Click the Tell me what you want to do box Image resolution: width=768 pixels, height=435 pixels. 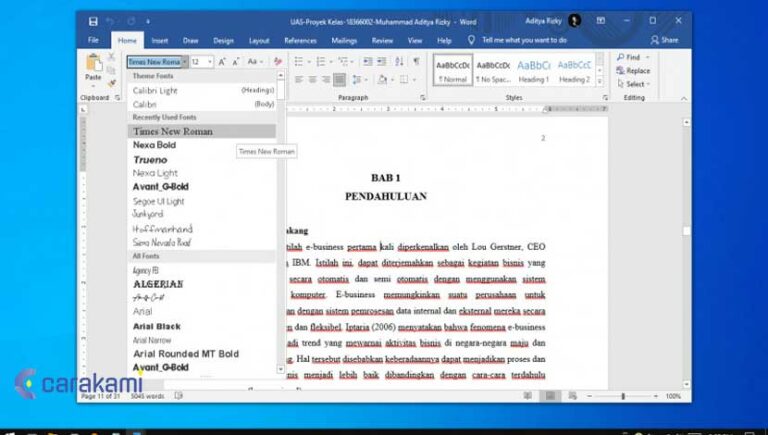(524, 40)
